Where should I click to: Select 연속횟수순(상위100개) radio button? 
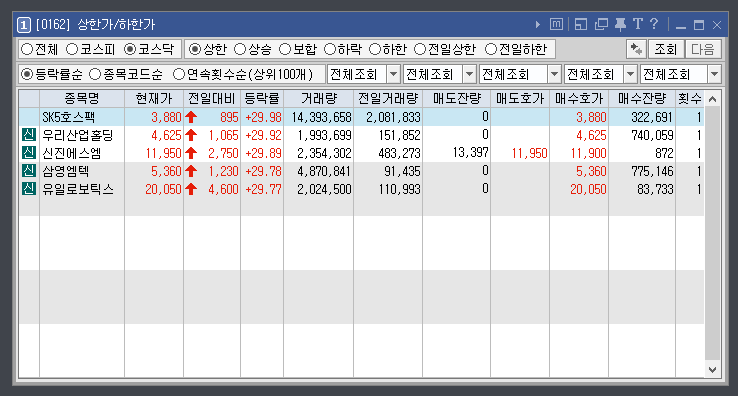(179, 74)
